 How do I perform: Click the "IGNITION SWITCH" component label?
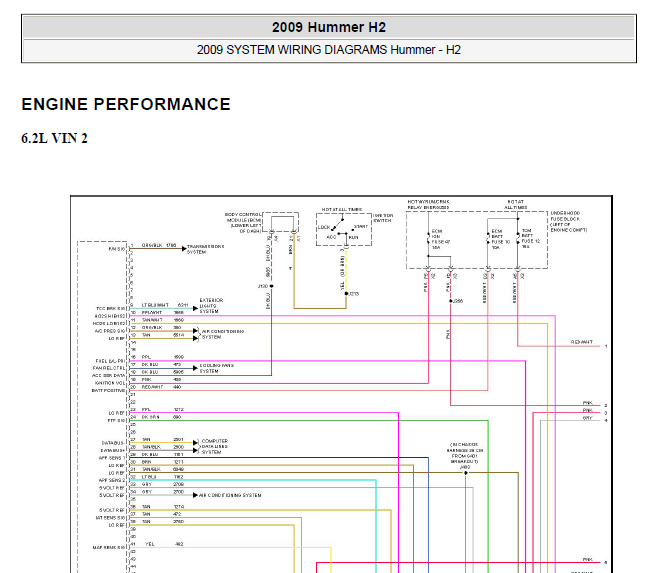coord(383,218)
